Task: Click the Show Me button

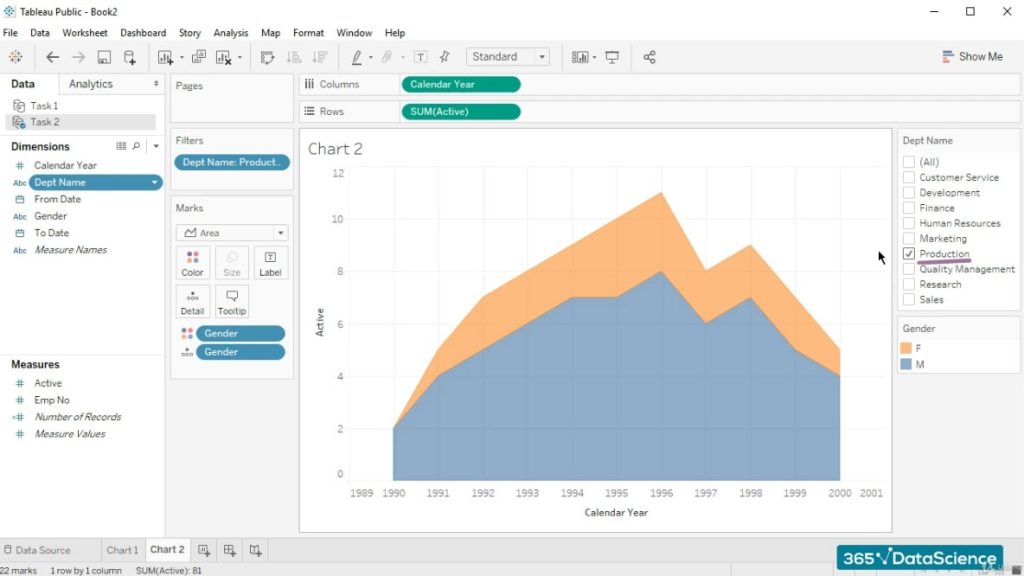Action: [x=972, y=57]
